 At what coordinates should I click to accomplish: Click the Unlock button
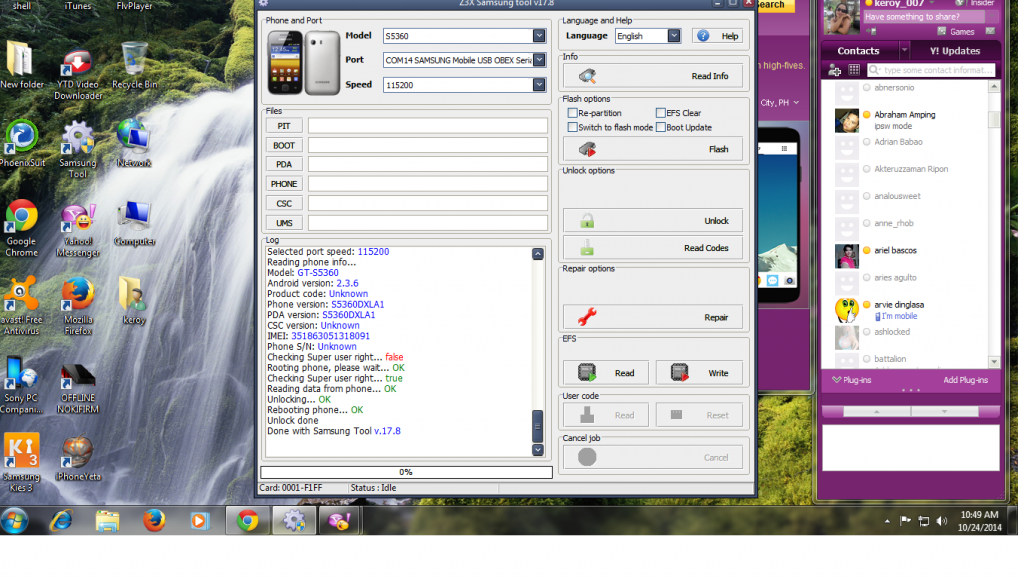(x=652, y=221)
